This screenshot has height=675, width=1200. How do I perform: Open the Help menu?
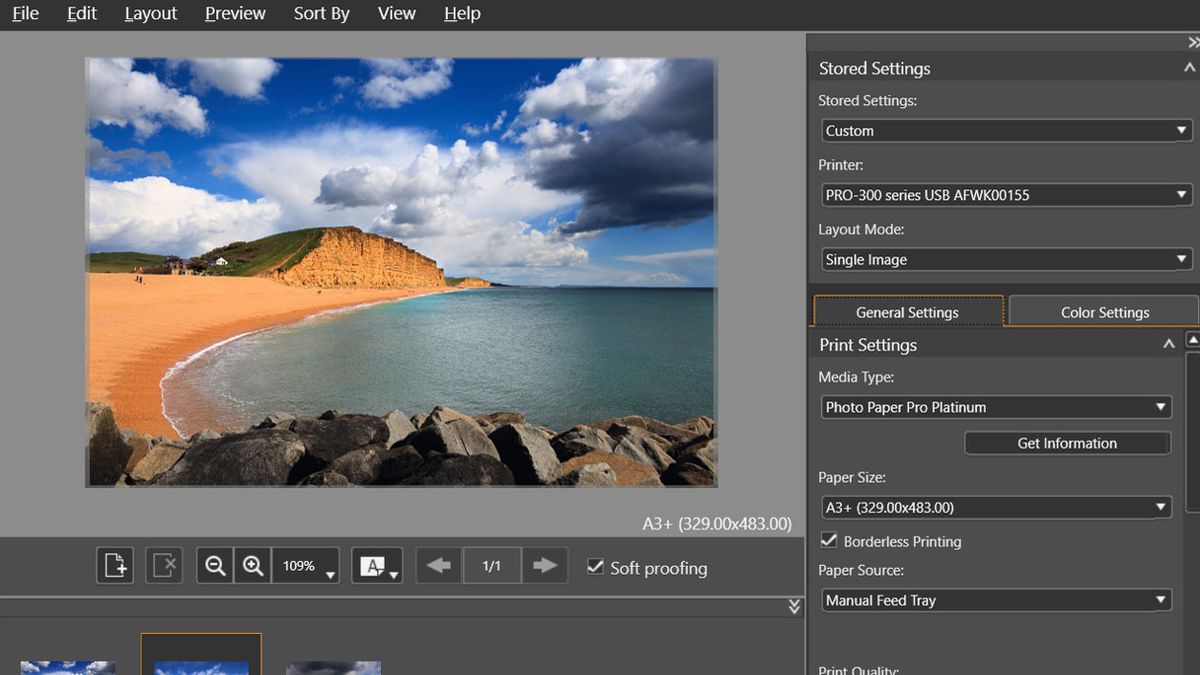pos(462,14)
